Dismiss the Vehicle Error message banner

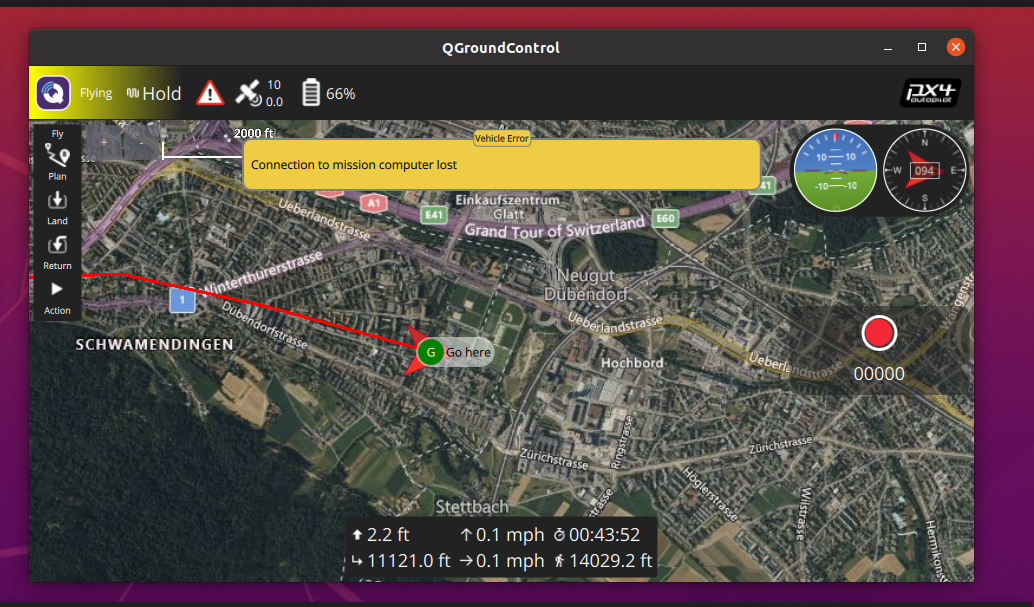coord(502,165)
